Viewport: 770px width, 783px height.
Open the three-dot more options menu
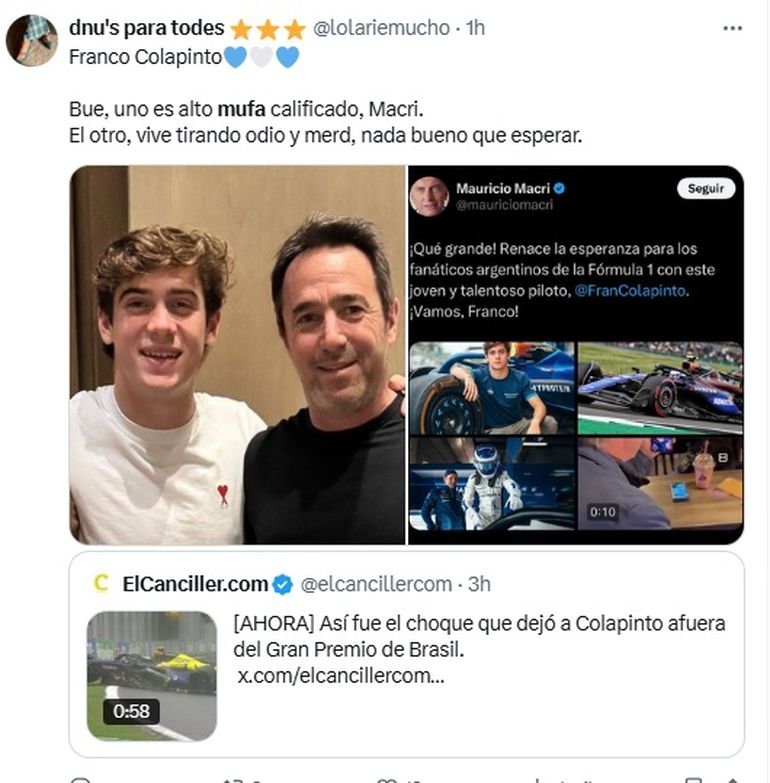pyautogui.click(x=732, y=28)
